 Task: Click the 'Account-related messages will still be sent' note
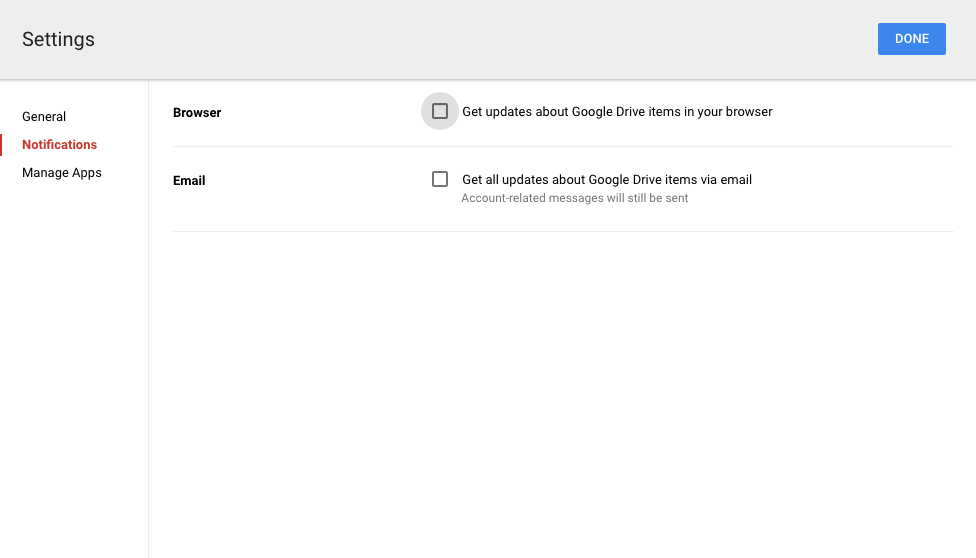[x=575, y=198]
